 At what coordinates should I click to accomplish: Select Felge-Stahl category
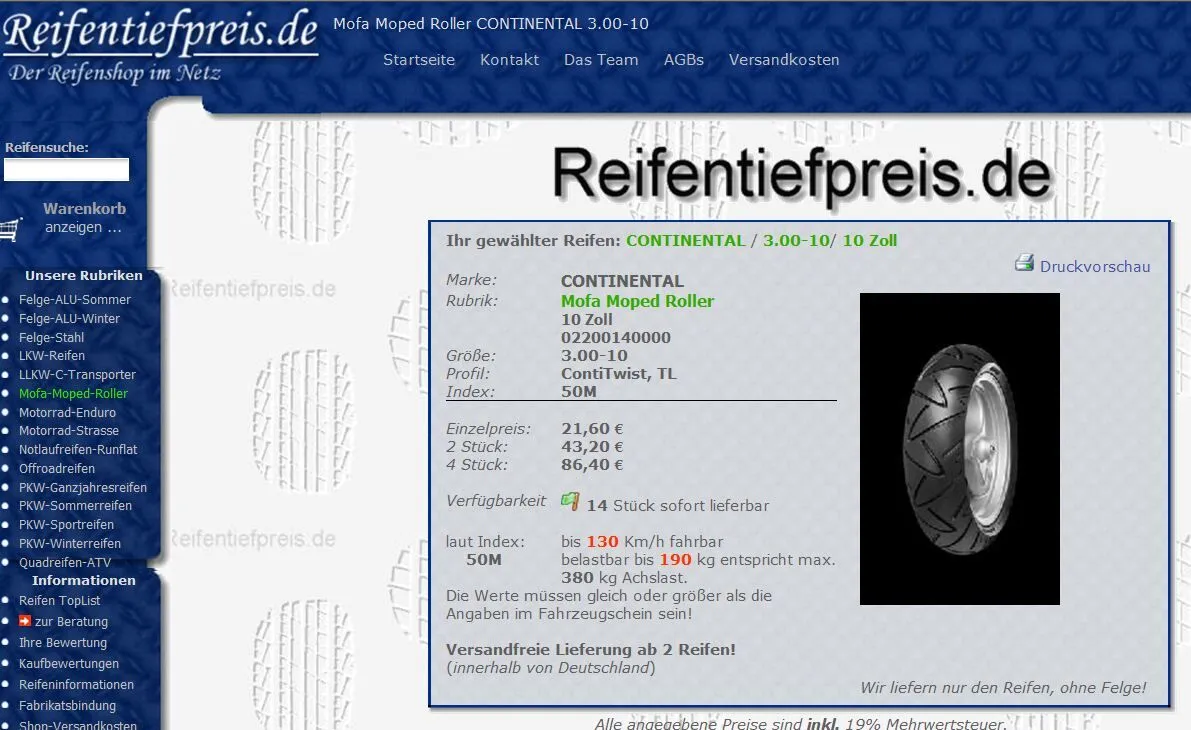51,337
